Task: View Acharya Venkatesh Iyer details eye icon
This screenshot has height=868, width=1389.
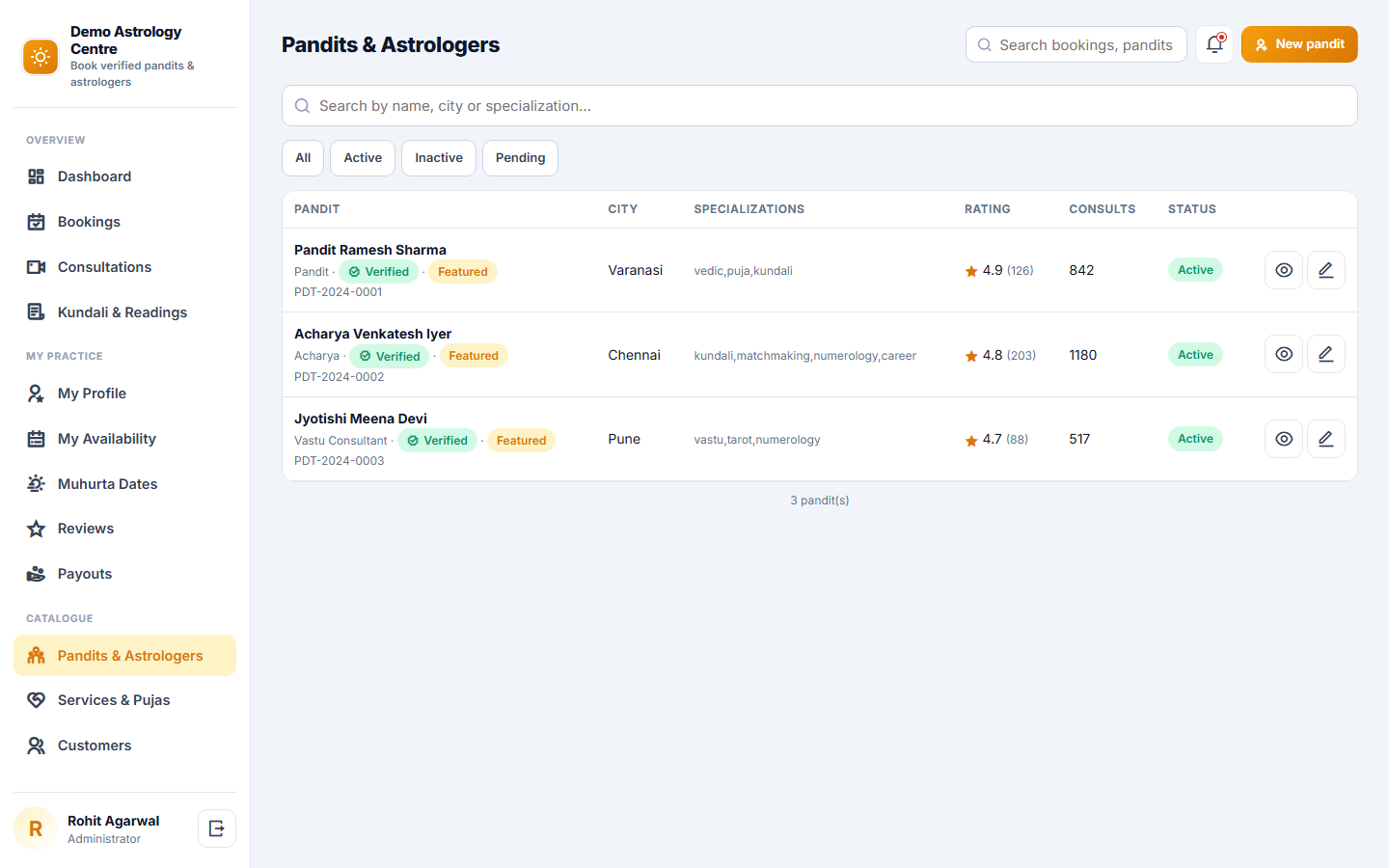Action: (x=1284, y=354)
